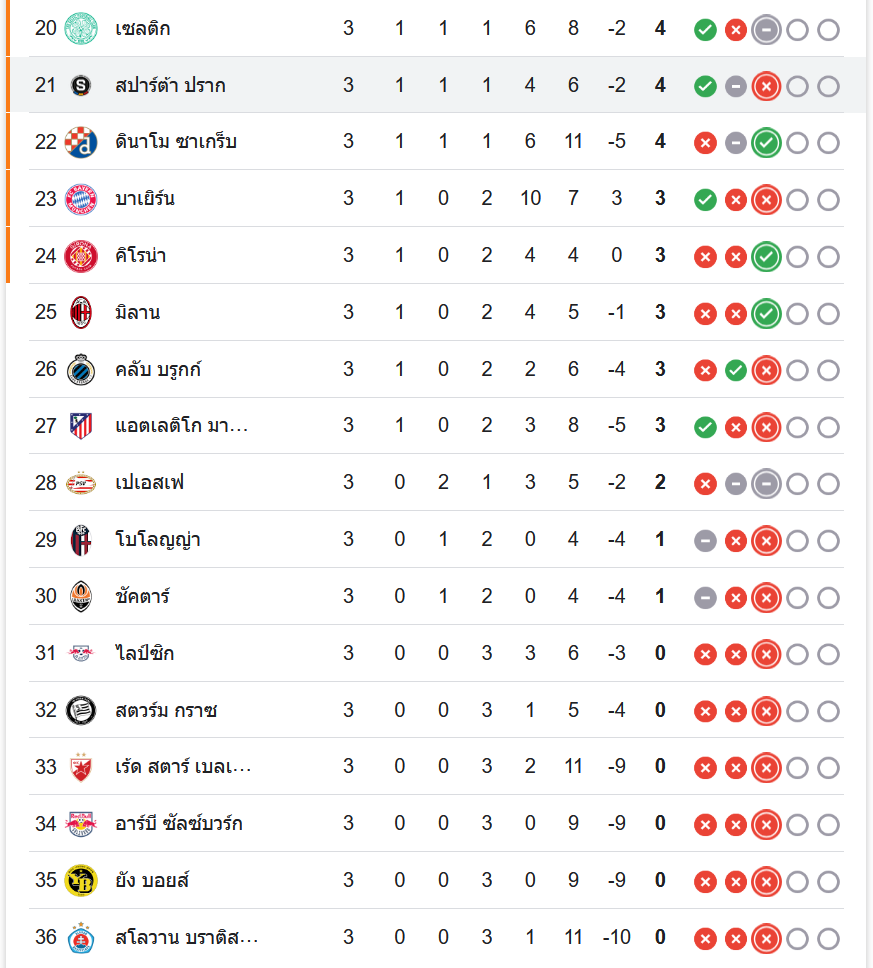
Task: Open the เซลติก team name link
Action: click(142, 29)
